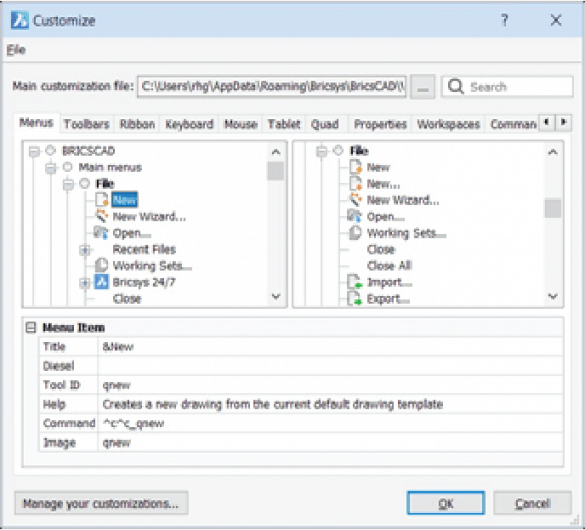Viewport: 585px width, 530px height.
Task: Select Close in right pane
Action: click(381, 249)
